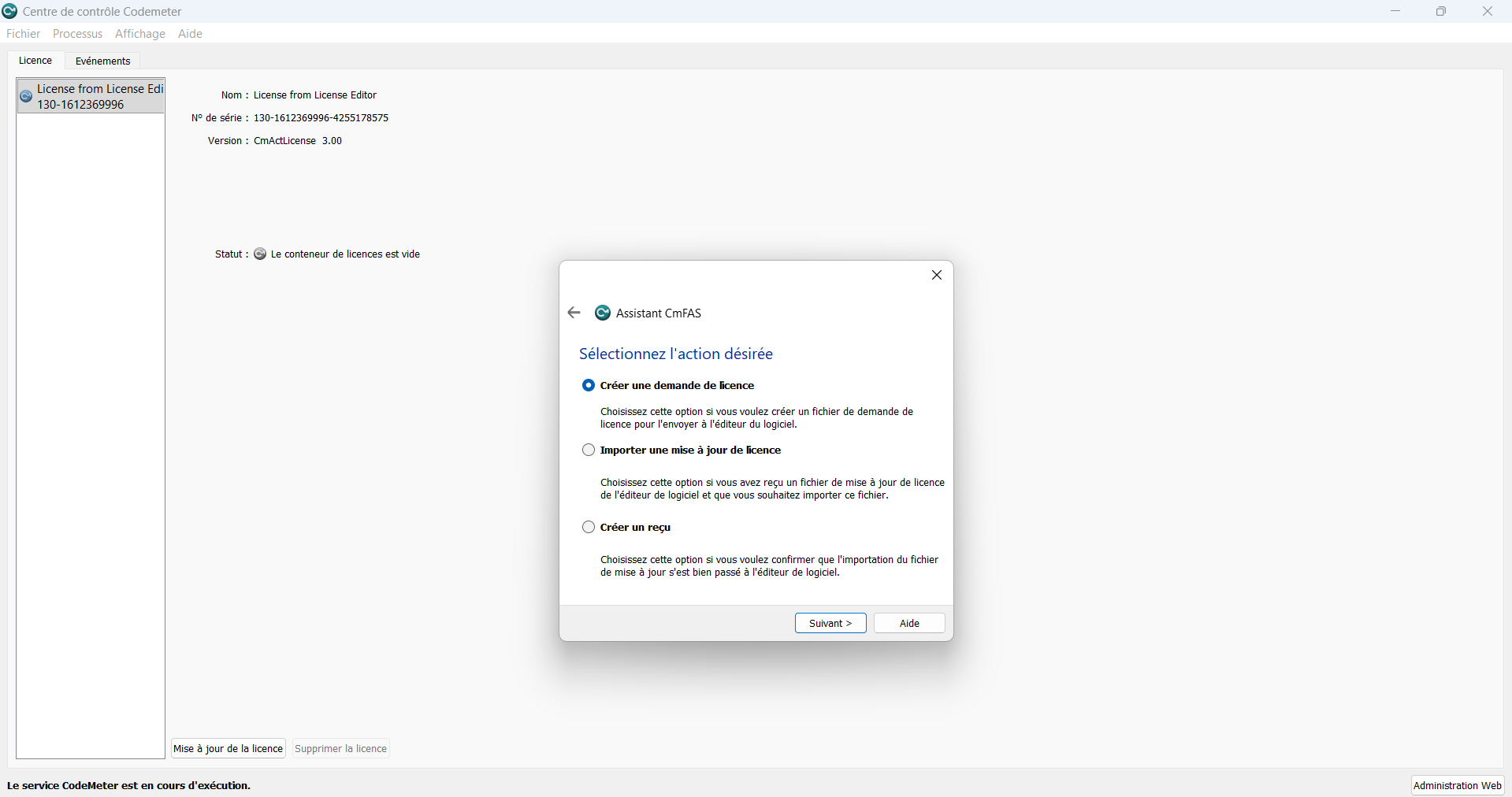1512x797 pixels.
Task: Click the back arrow in the CmFAS assistant
Action: [x=574, y=313]
